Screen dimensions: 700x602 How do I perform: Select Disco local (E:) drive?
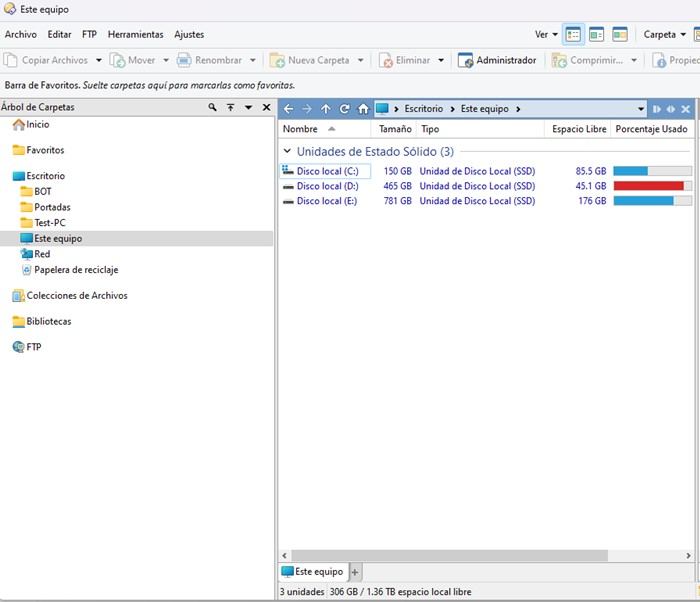click(326, 201)
